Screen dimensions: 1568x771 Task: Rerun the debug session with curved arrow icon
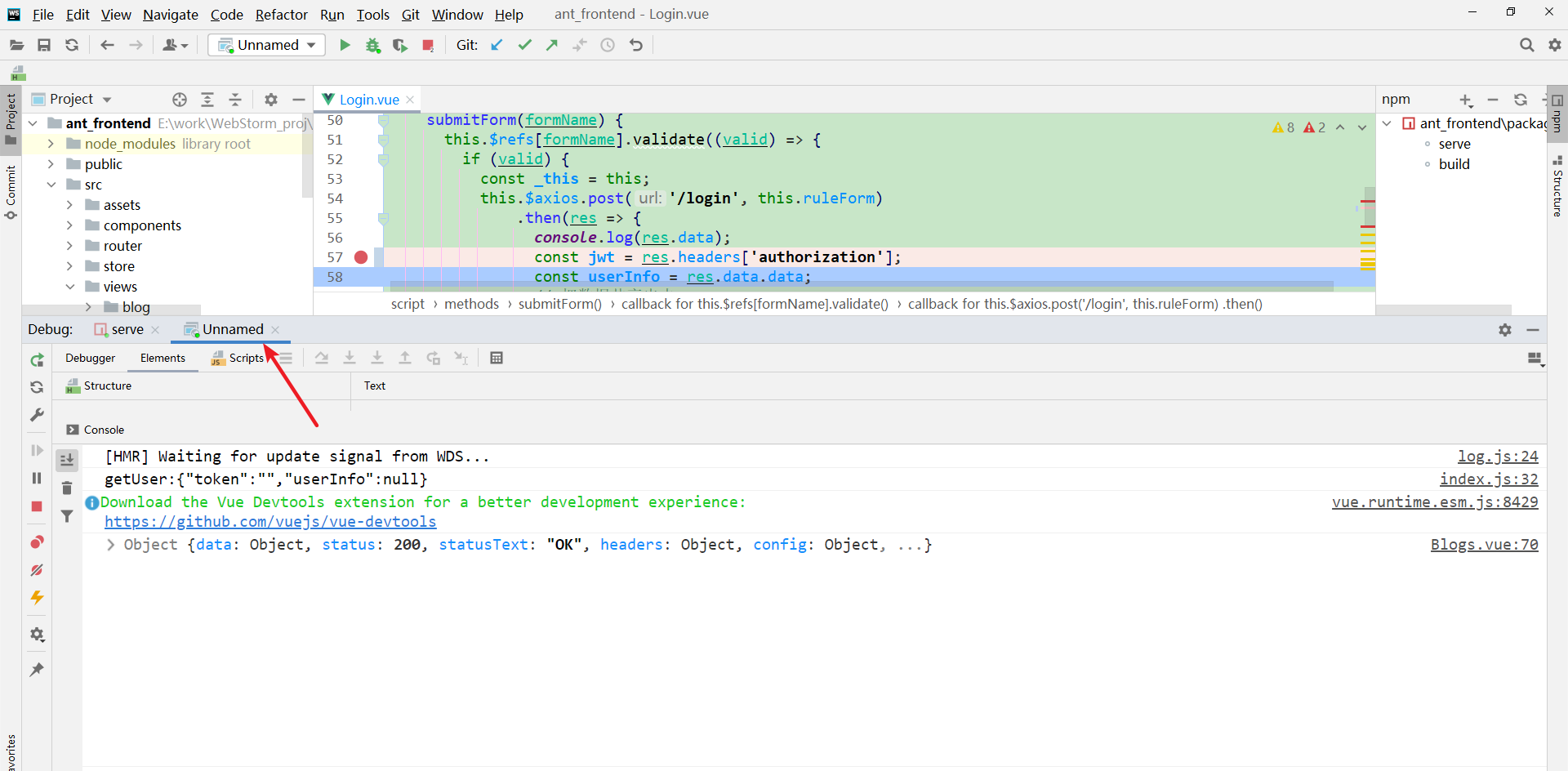(36, 359)
